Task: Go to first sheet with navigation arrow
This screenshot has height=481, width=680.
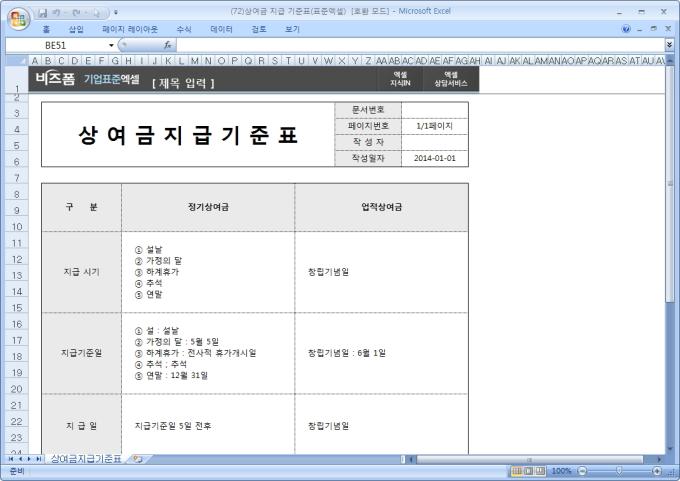Action: [10, 459]
